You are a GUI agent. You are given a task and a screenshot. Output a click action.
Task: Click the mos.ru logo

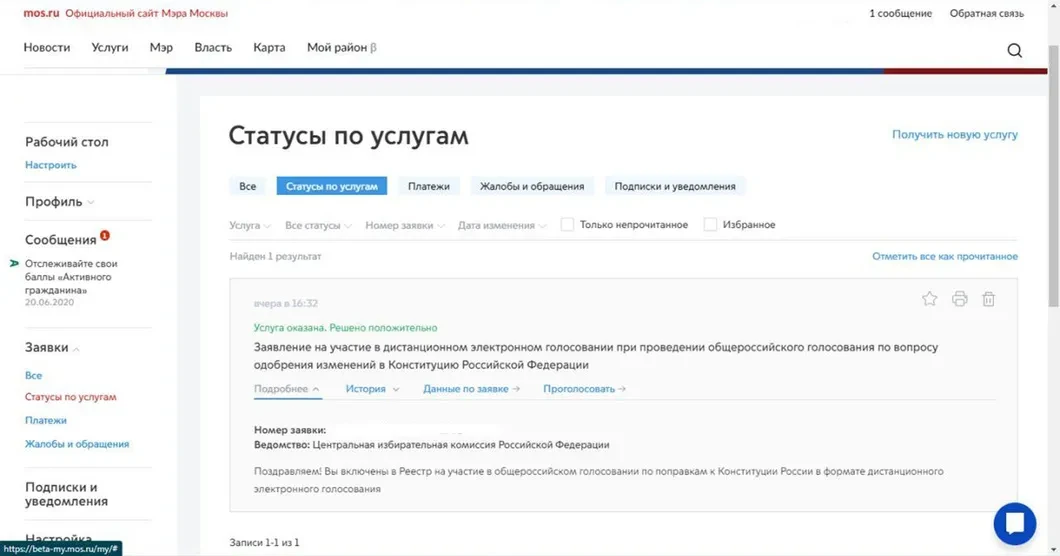tap(41, 13)
